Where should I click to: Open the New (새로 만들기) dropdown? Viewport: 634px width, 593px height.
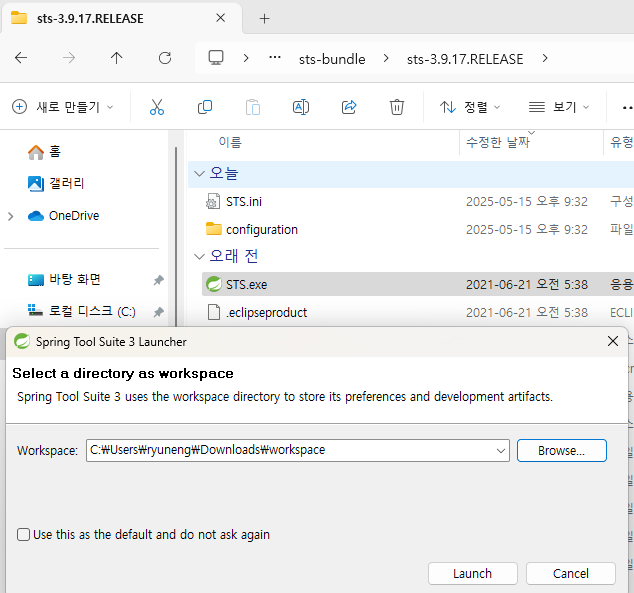[x=63, y=107]
